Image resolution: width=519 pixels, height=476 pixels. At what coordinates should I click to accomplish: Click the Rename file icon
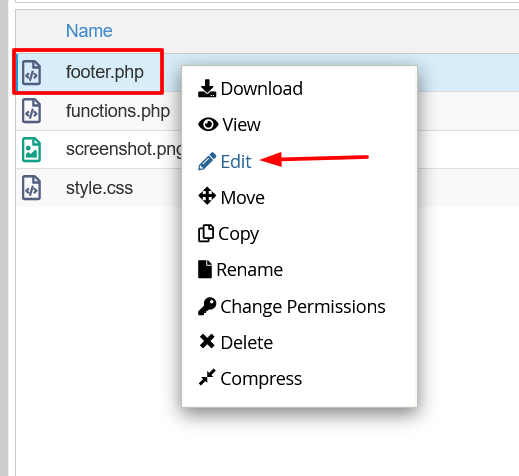click(x=205, y=269)
